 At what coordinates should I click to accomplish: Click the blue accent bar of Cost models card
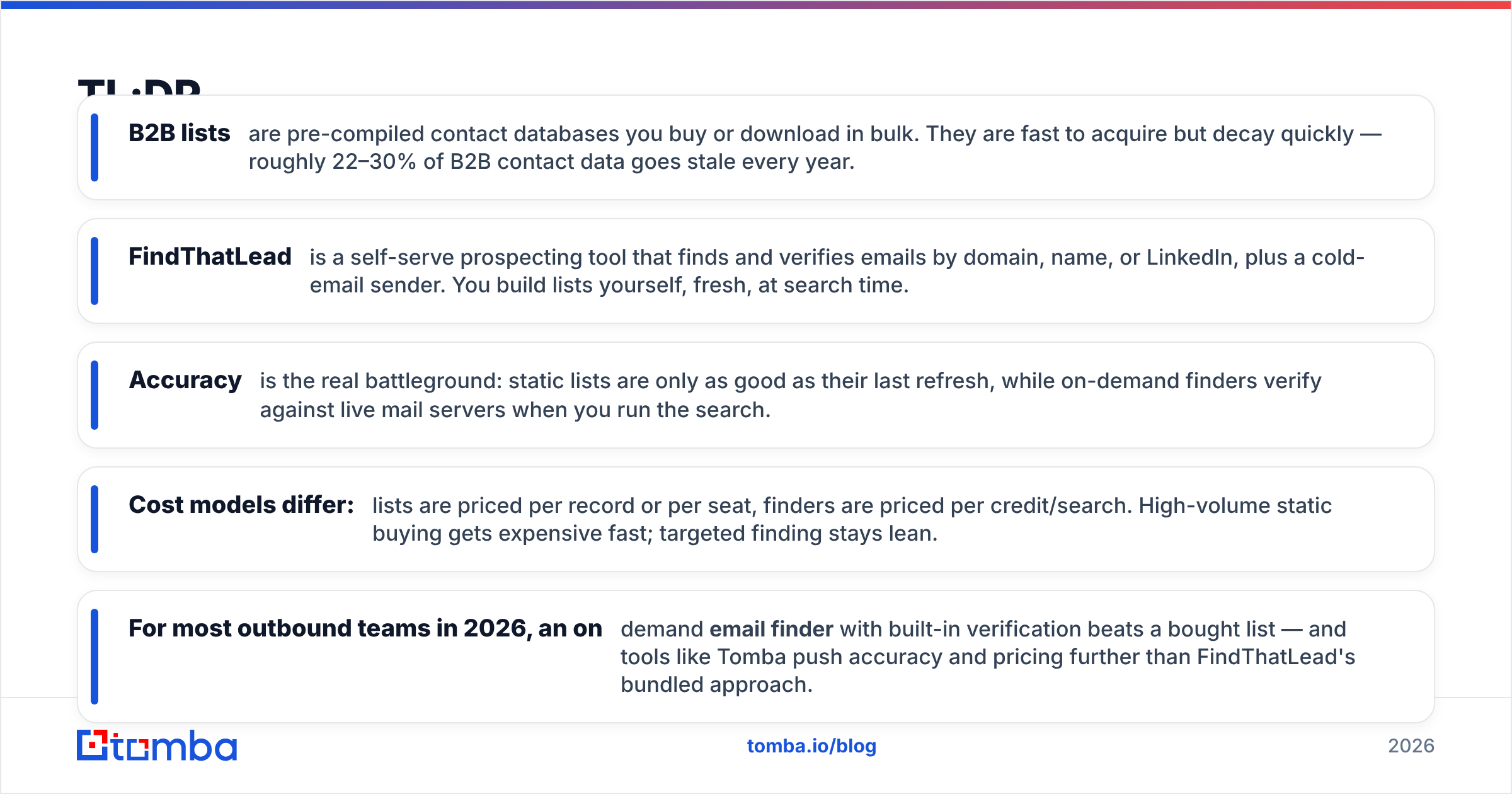pos(94,519)
